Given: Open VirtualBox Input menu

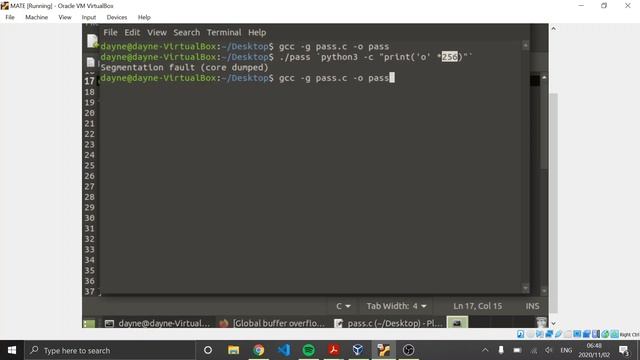Looking at the screenshot, I should pos(89,17).
